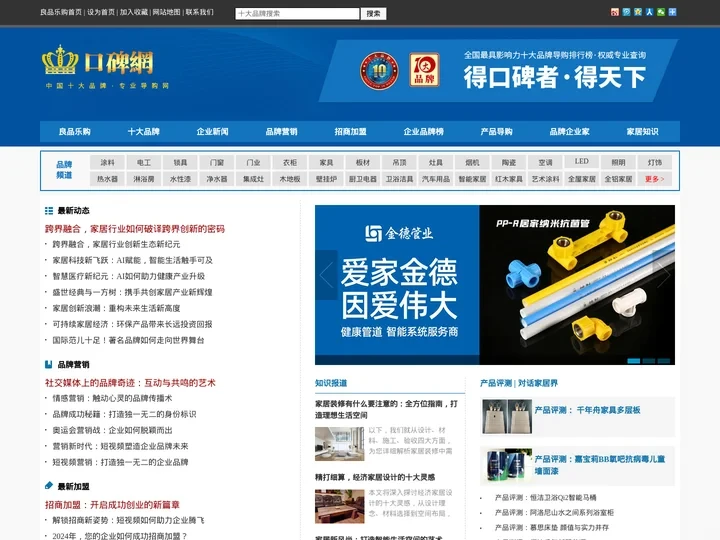Focus the 十大品牌搜索 search field
The width and height of the screenshot is (720, 540).
(x=297, y=14)
